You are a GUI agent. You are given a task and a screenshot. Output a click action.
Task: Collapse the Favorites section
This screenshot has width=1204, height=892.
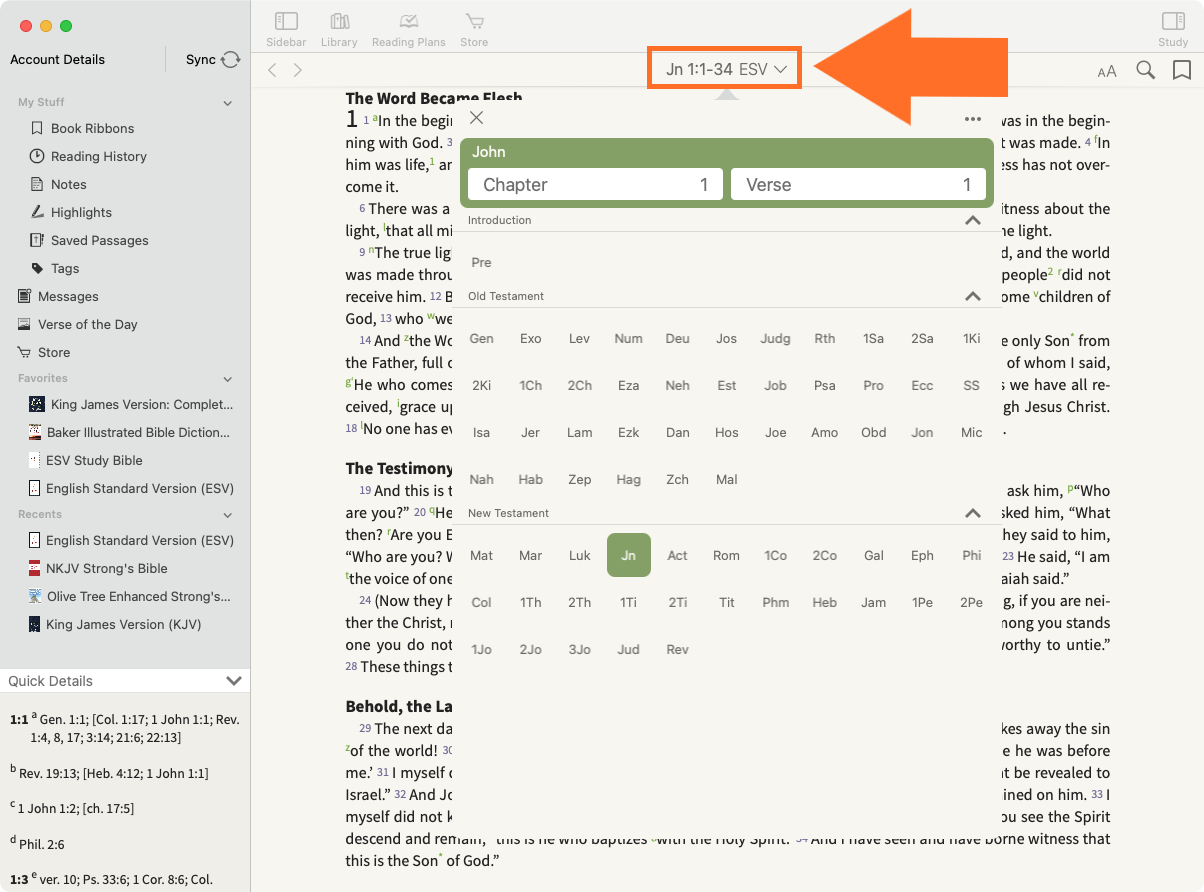coord(227,379)
